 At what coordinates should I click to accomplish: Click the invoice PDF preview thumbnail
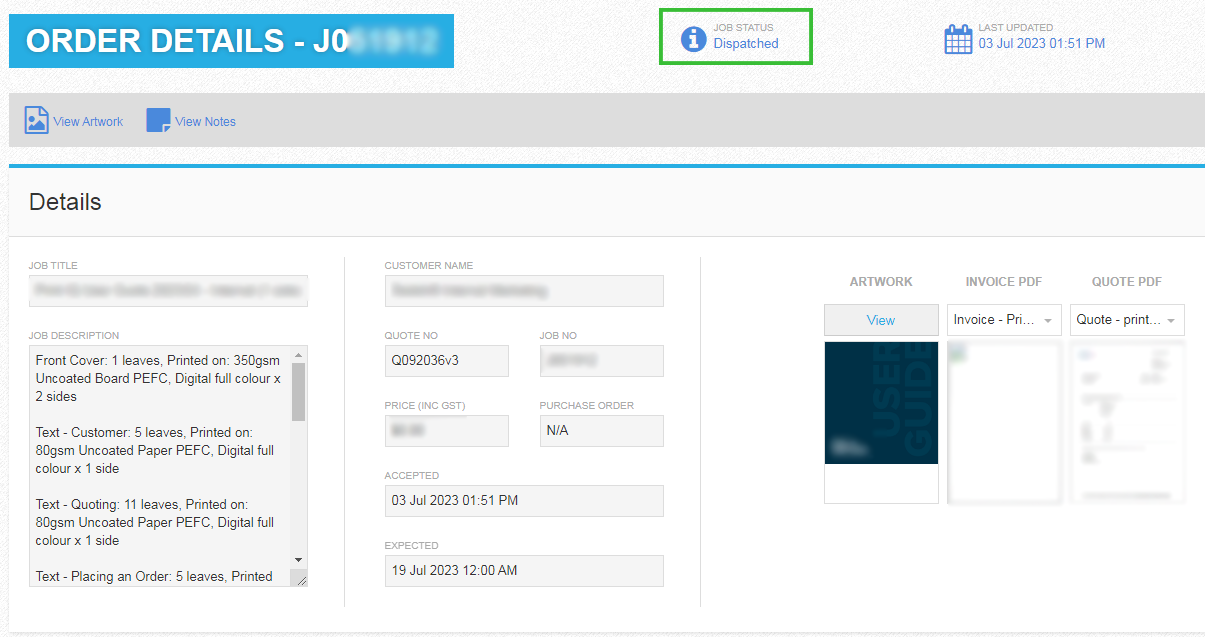(1003, 420)
